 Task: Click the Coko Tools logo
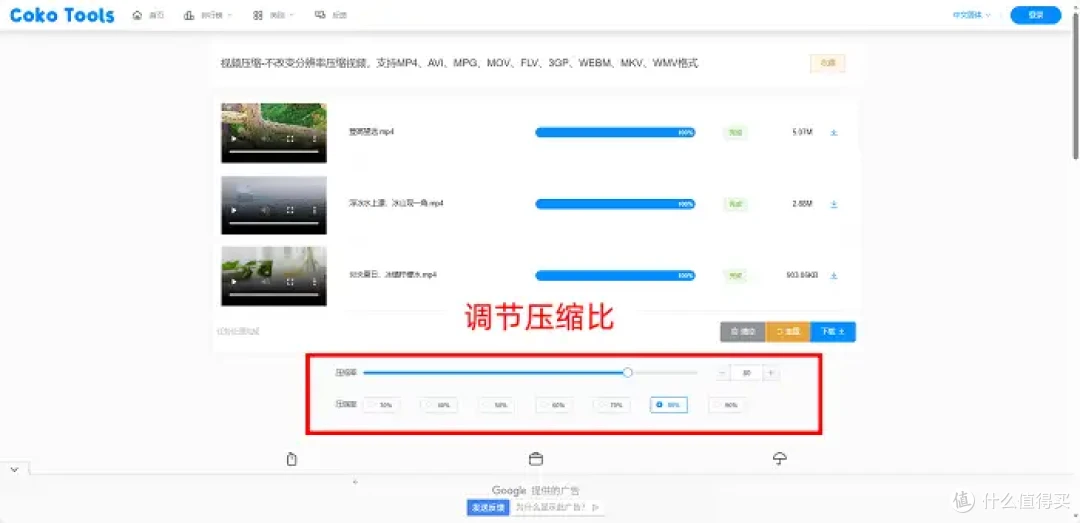tap(62, 15)
